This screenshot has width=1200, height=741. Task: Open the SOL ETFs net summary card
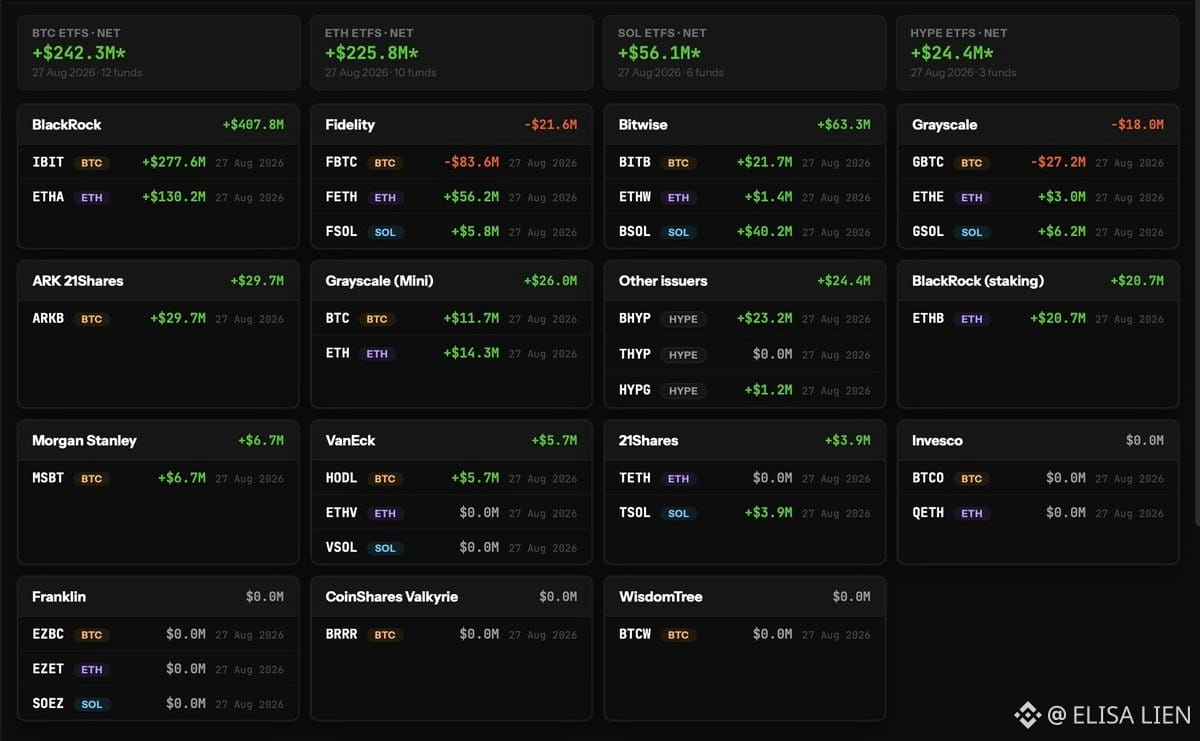[x=744, y=53]
